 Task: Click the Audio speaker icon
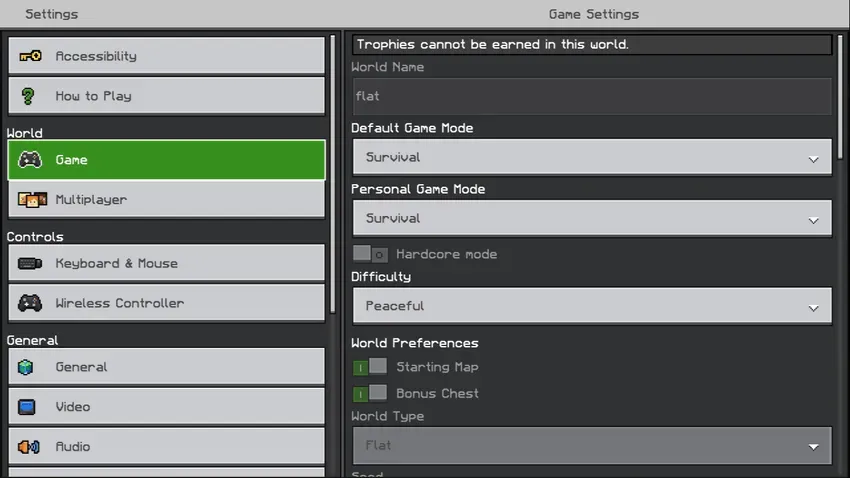coord(29,447)
